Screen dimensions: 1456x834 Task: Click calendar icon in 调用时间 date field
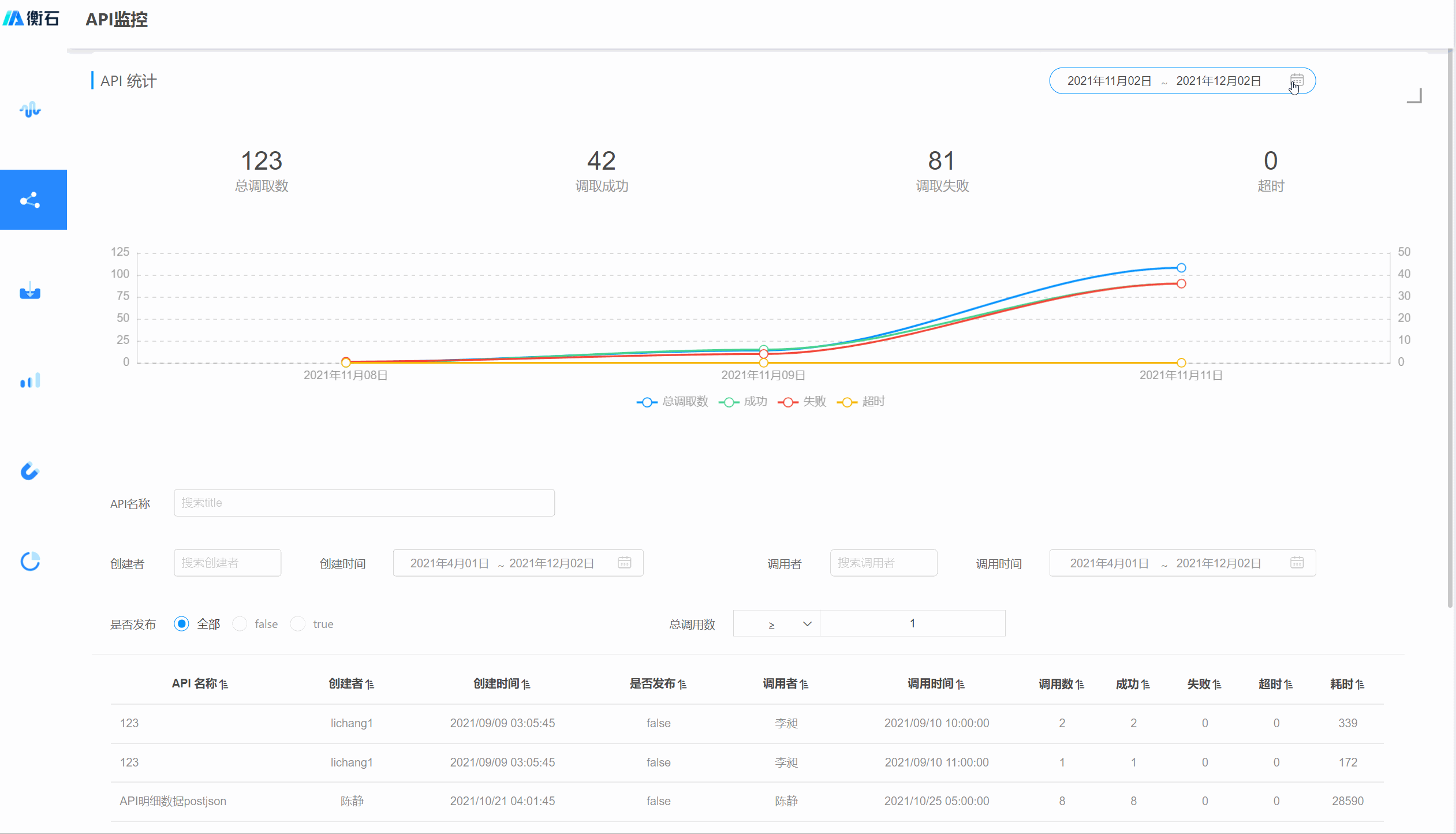[x=1297, y=563]
